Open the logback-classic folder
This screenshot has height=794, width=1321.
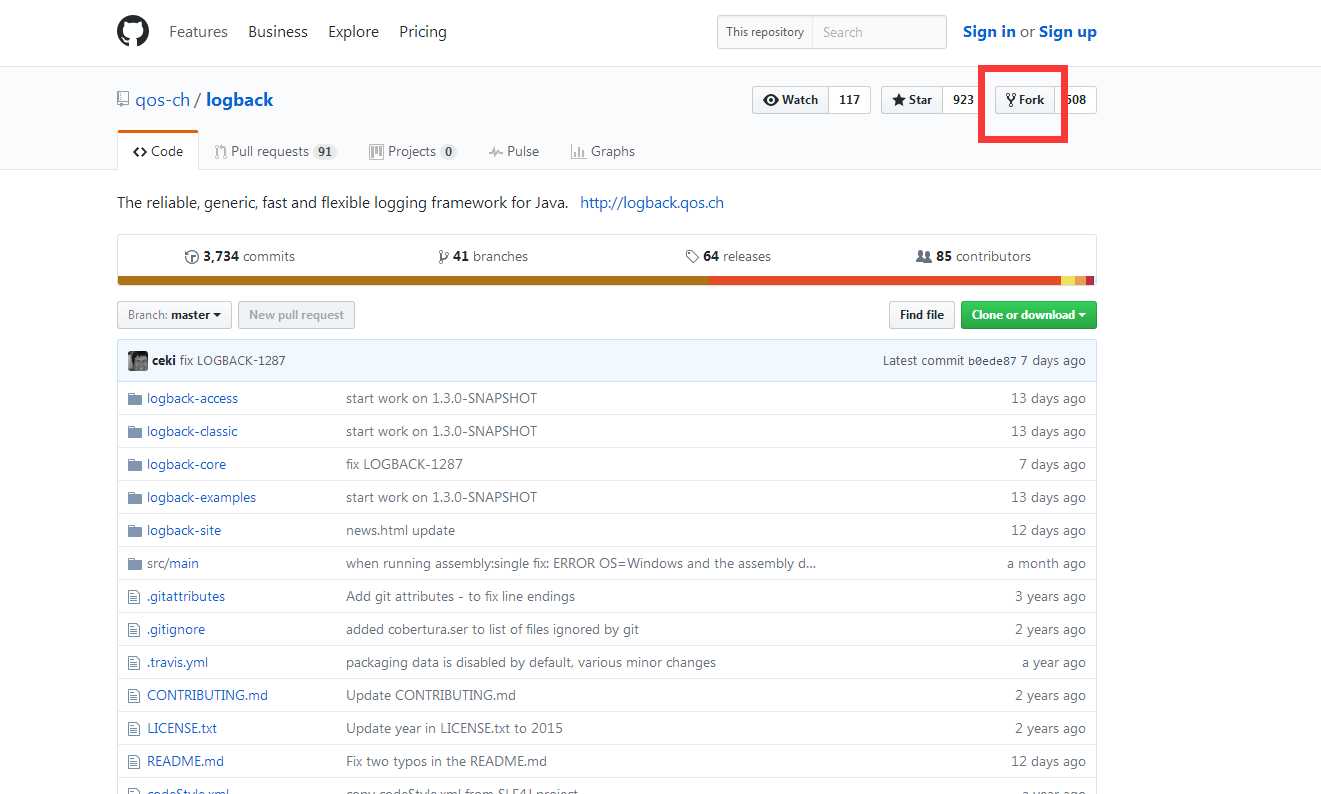192,432
